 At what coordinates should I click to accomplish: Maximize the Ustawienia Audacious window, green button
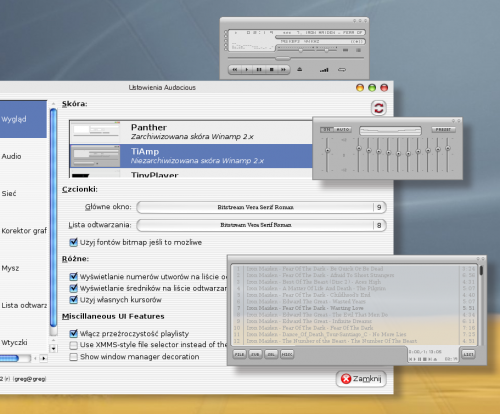pyautogui.click(x=372, y=88)
